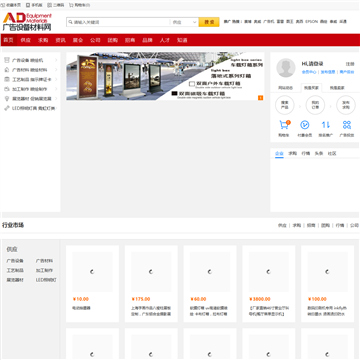This screenshot has height=360, width=360.
Task: Show the QR code (二维码) icon
Action: pos(49,5)
